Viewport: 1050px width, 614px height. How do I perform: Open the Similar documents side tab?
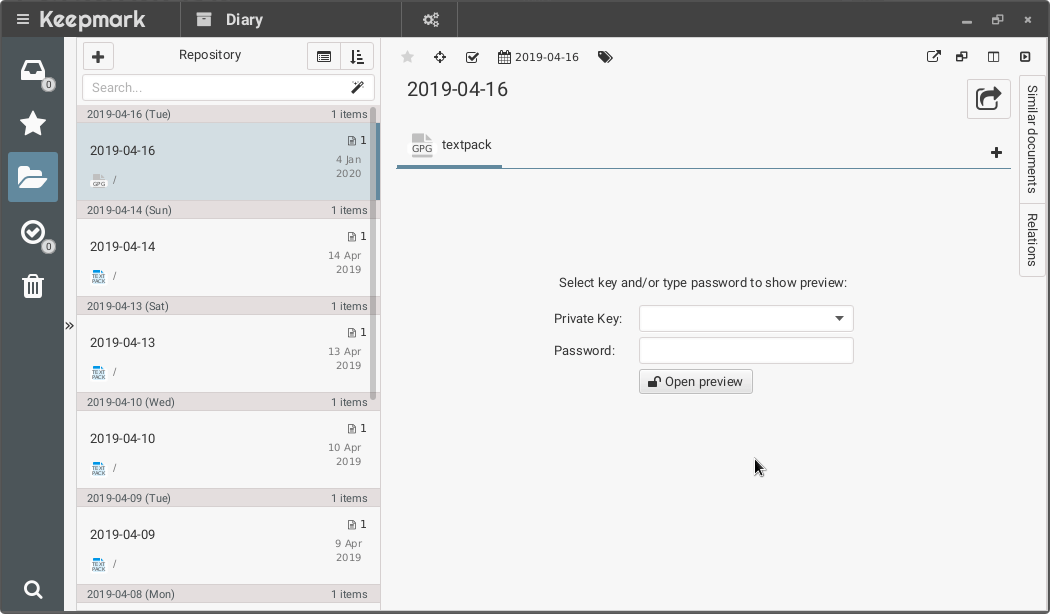pyautogui.click(x=1032, y=139)
